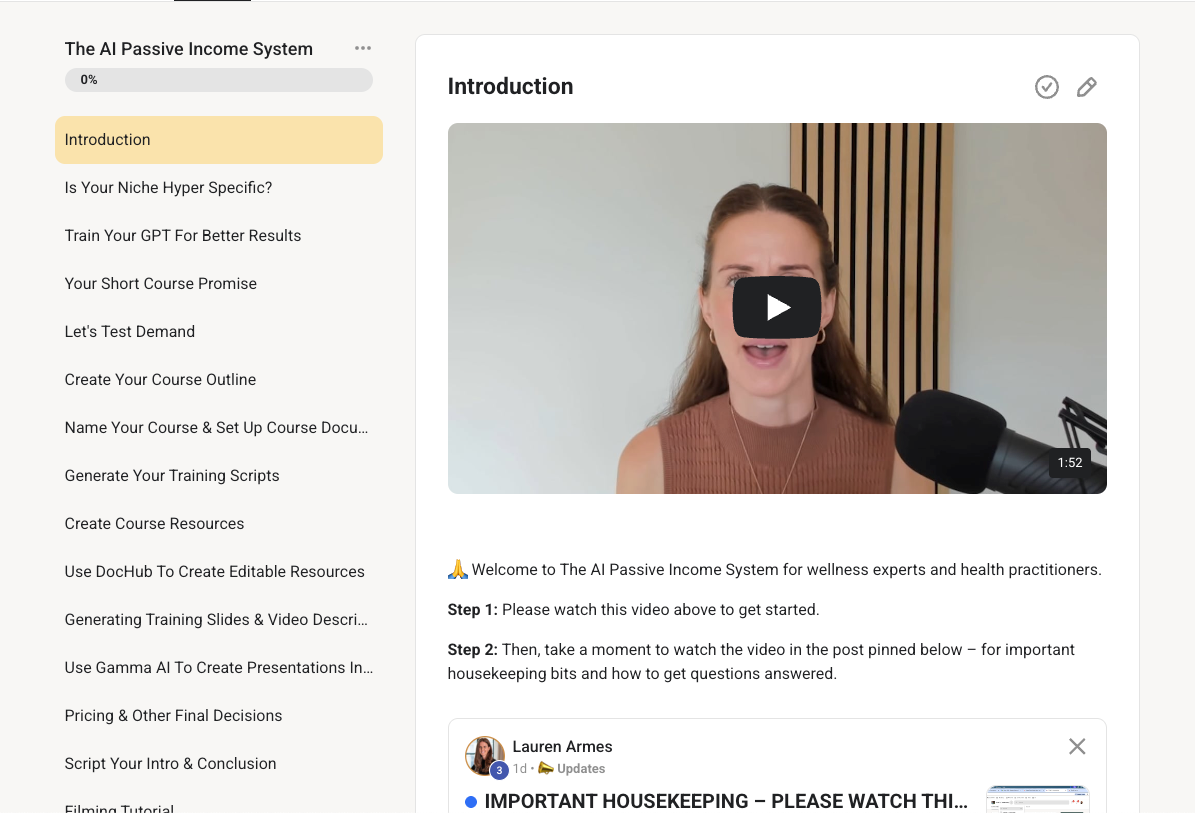Select Create Course Resources lesson
The width and height of the screenshot is (1195, 813).
(x=154, y=524)
